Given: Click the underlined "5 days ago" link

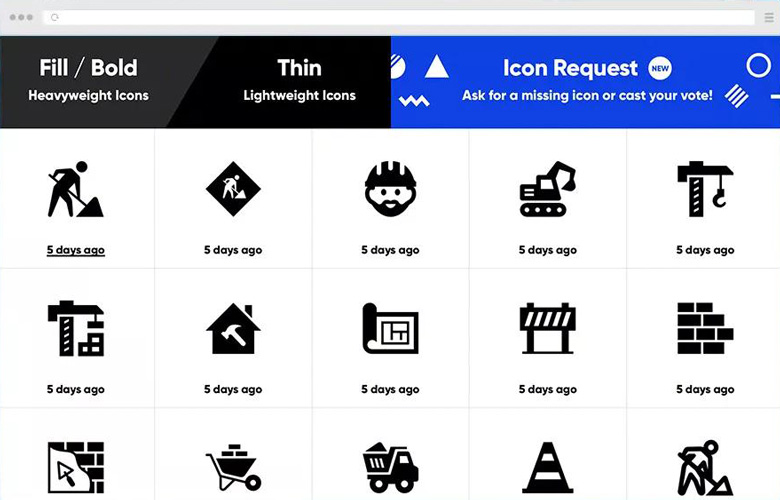Looking at the screenshot, I should pyautogui.click(x=75, y=250).
